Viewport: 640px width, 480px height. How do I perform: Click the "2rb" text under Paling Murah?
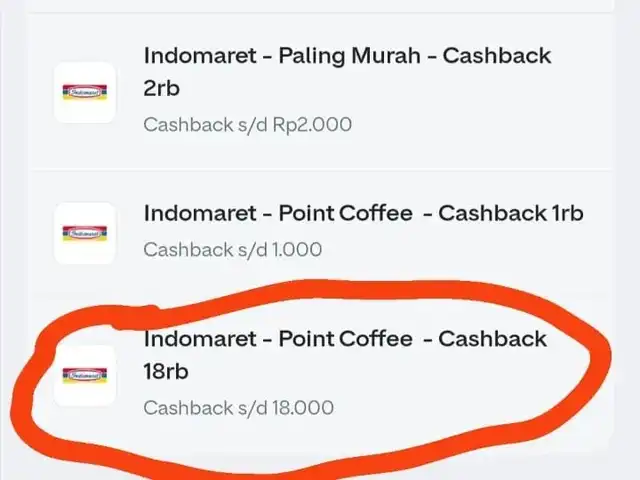162,88
